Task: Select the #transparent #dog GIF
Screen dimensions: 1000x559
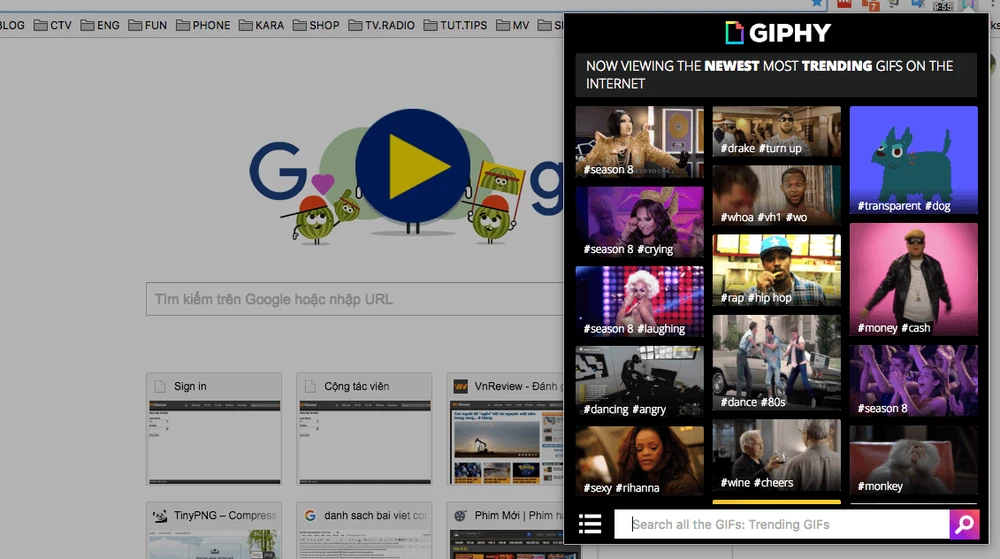Action: tap(913, 160)
